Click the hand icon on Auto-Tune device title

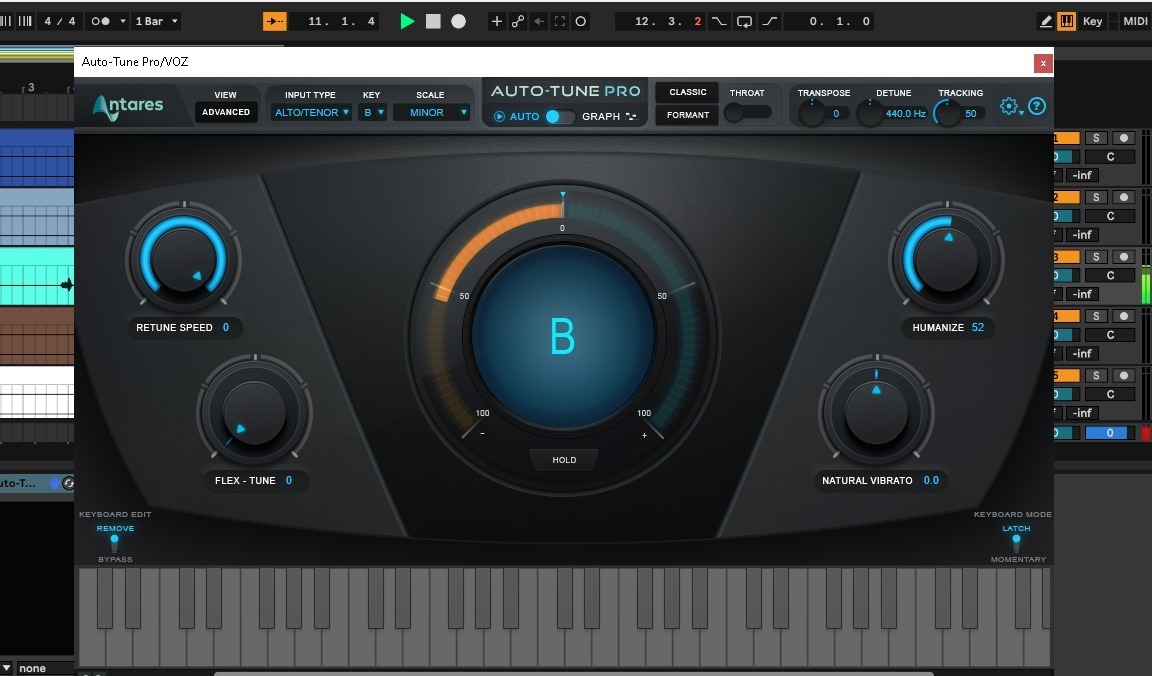pos(54,483)
